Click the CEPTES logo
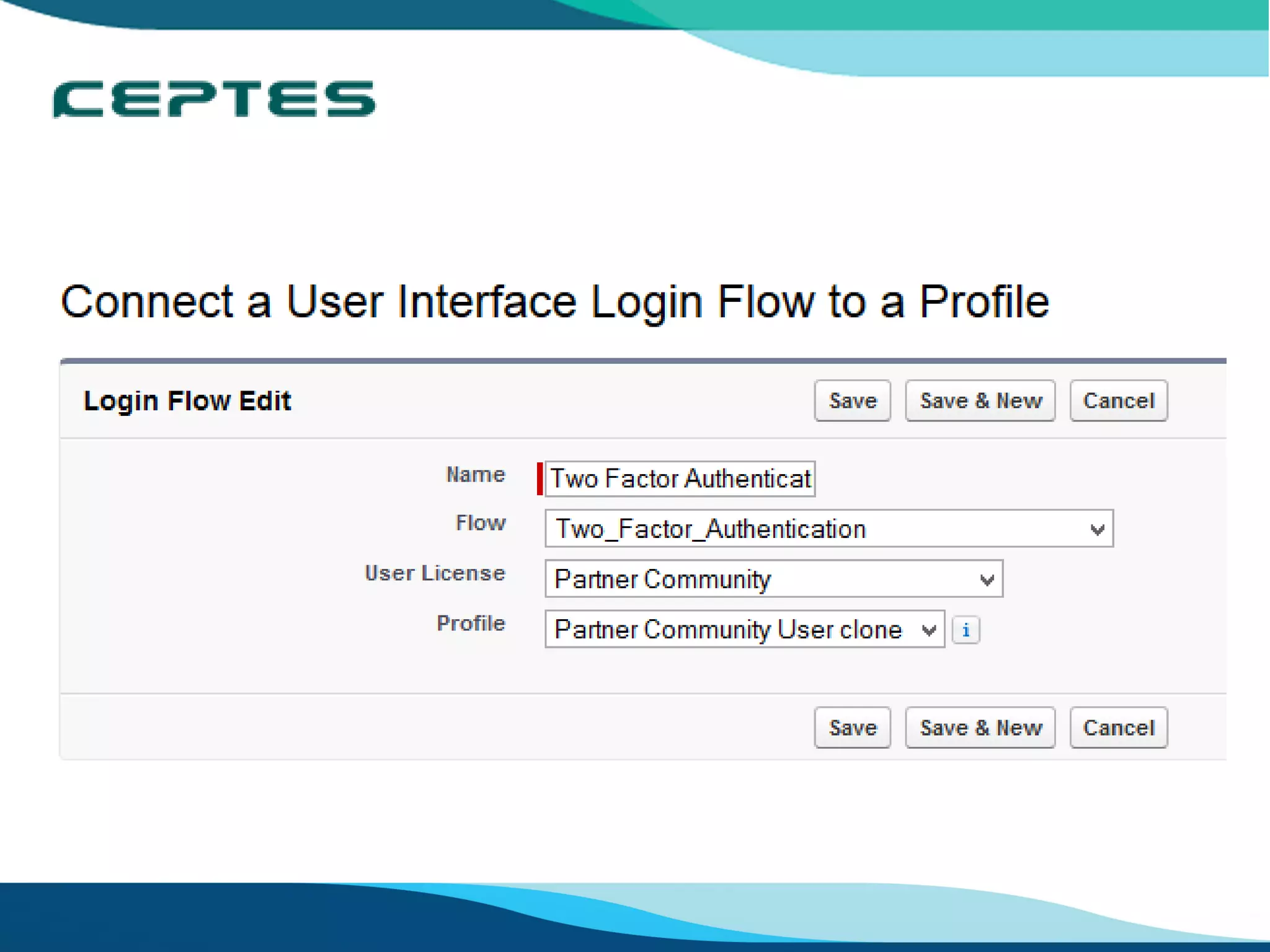Screen dimensions: 1270x952 214,99
